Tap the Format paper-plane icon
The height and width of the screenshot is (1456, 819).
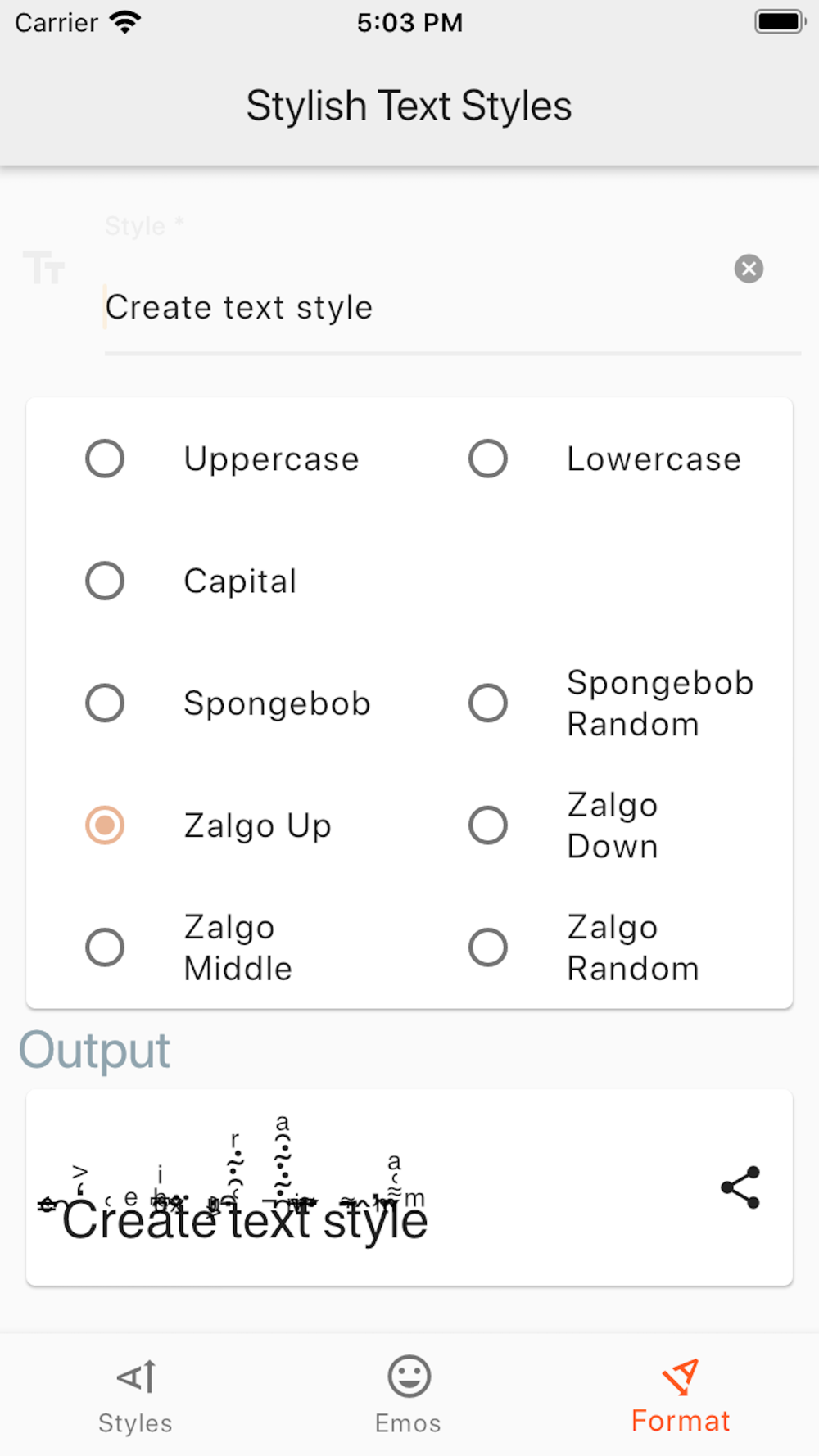681,1377
